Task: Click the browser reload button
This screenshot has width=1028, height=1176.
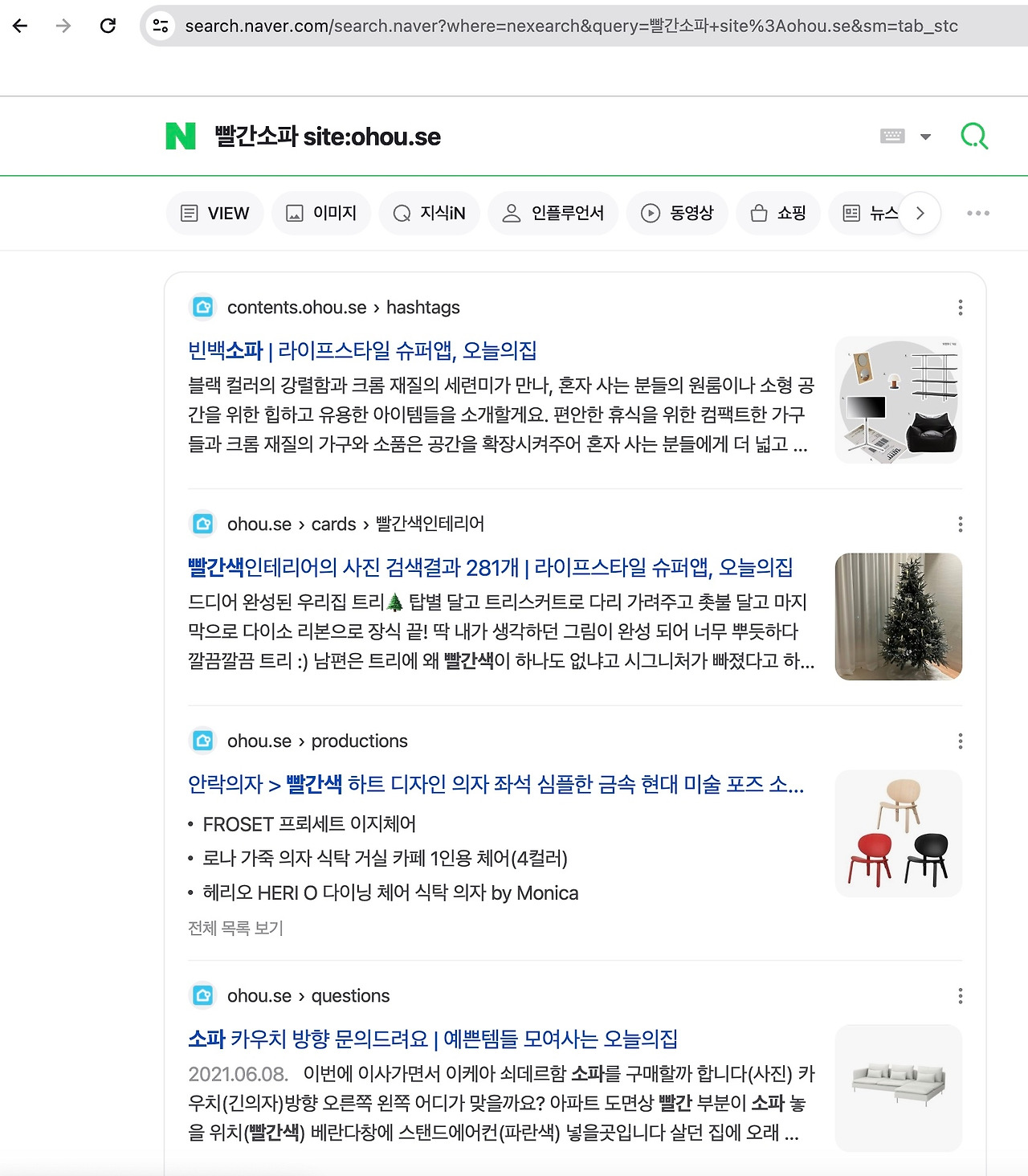Action: [x=109, y=25]
